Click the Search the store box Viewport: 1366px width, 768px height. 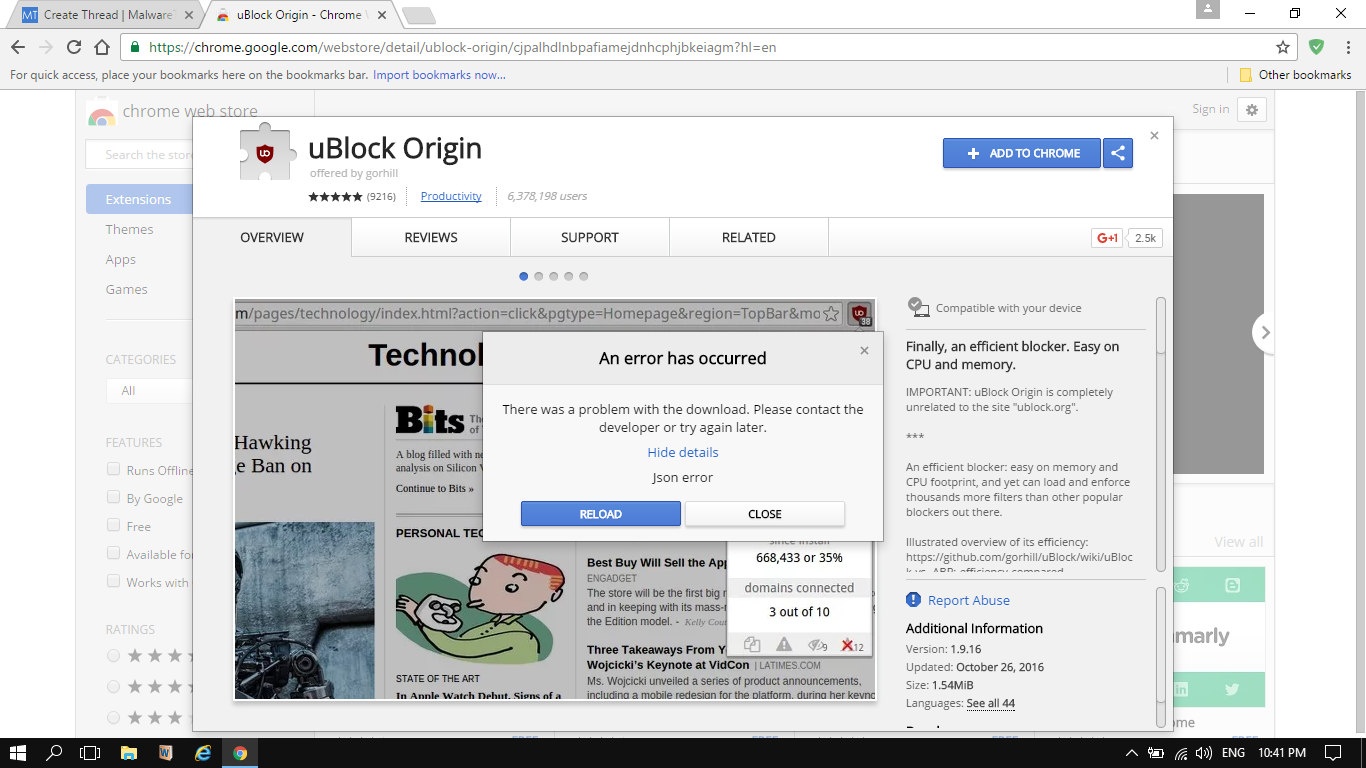[140, 155]
